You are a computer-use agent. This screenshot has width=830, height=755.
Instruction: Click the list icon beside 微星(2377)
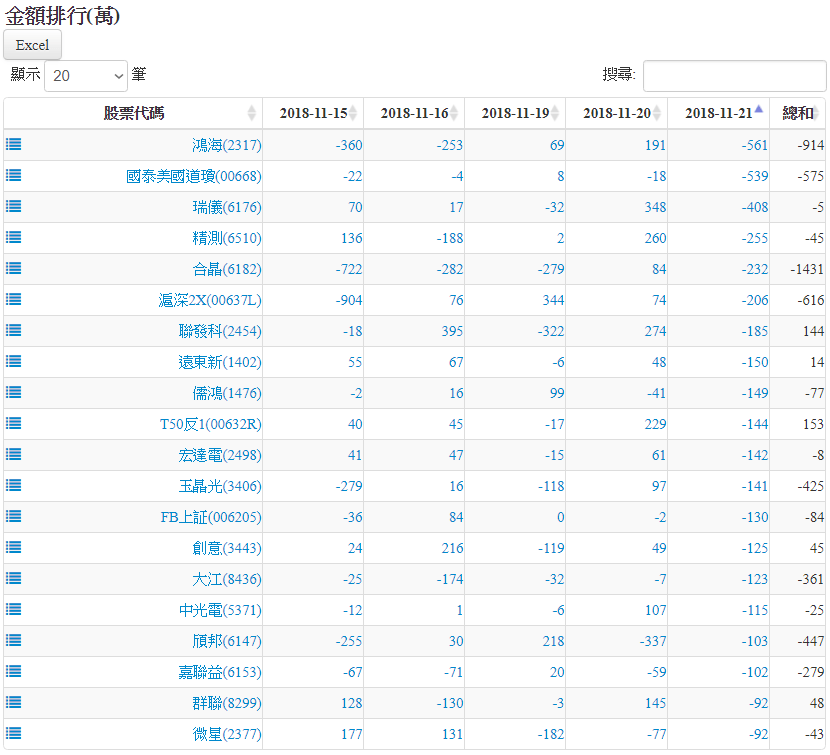coord(14,733)
